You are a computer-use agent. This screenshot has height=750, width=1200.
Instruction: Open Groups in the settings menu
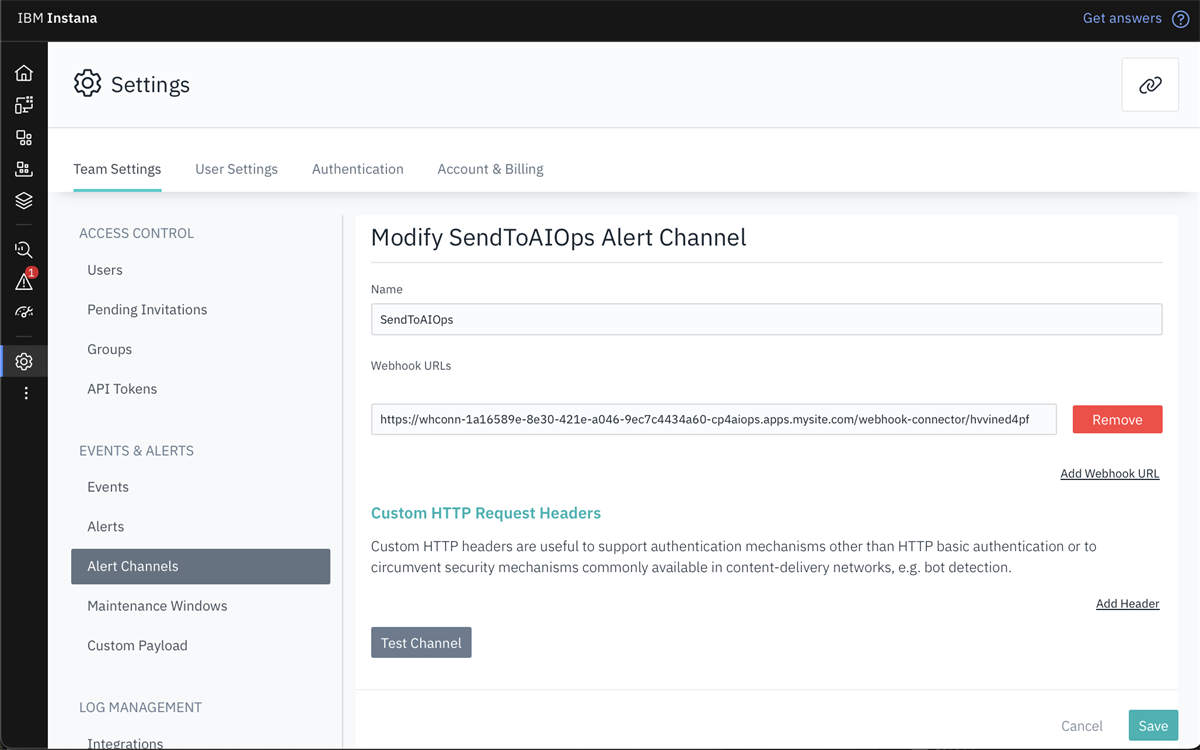(x=109, y=349)
